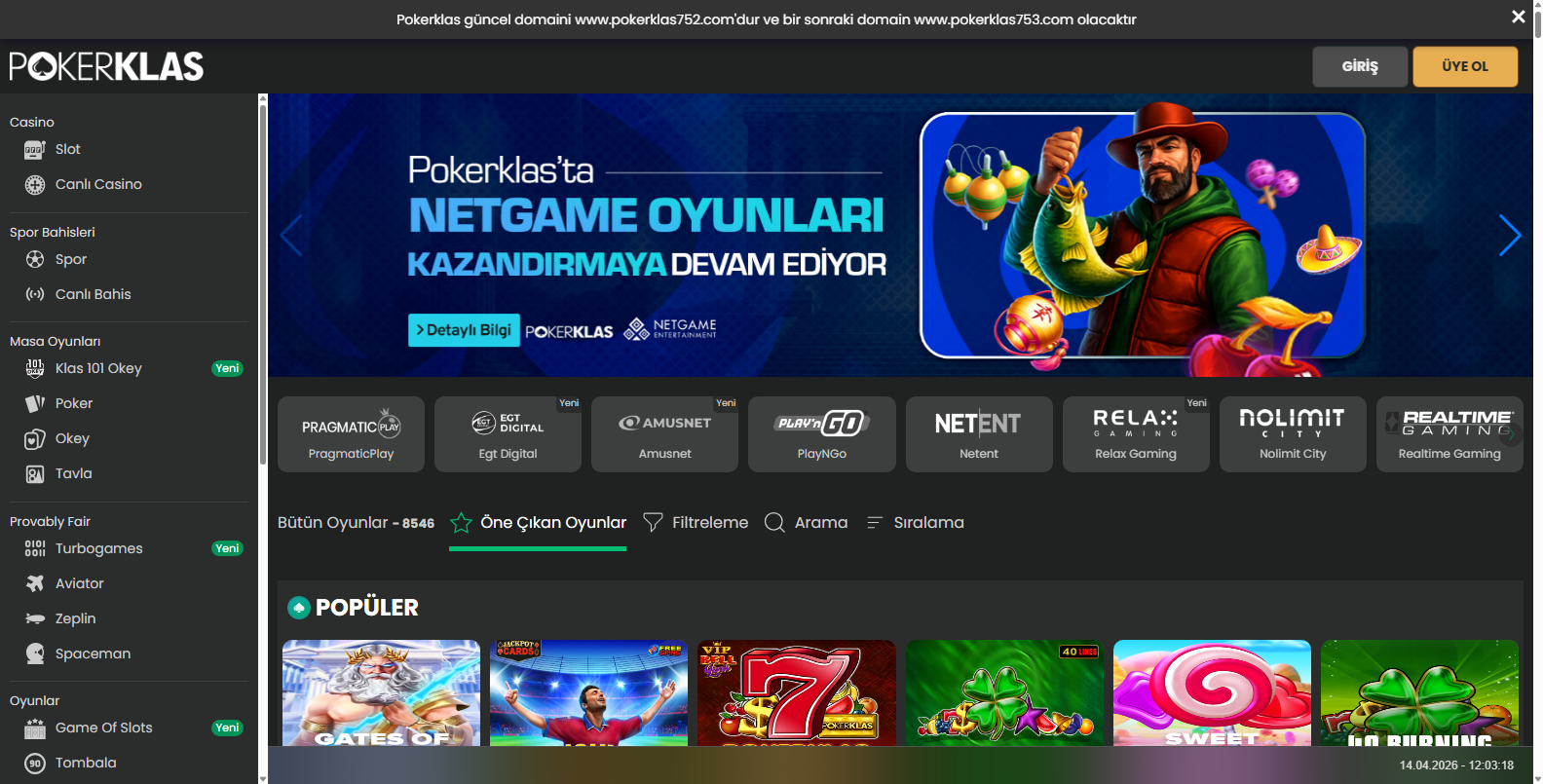
Task: Open Slot link in sidebar
Action: pyautogui.click(x=67, y=149)
